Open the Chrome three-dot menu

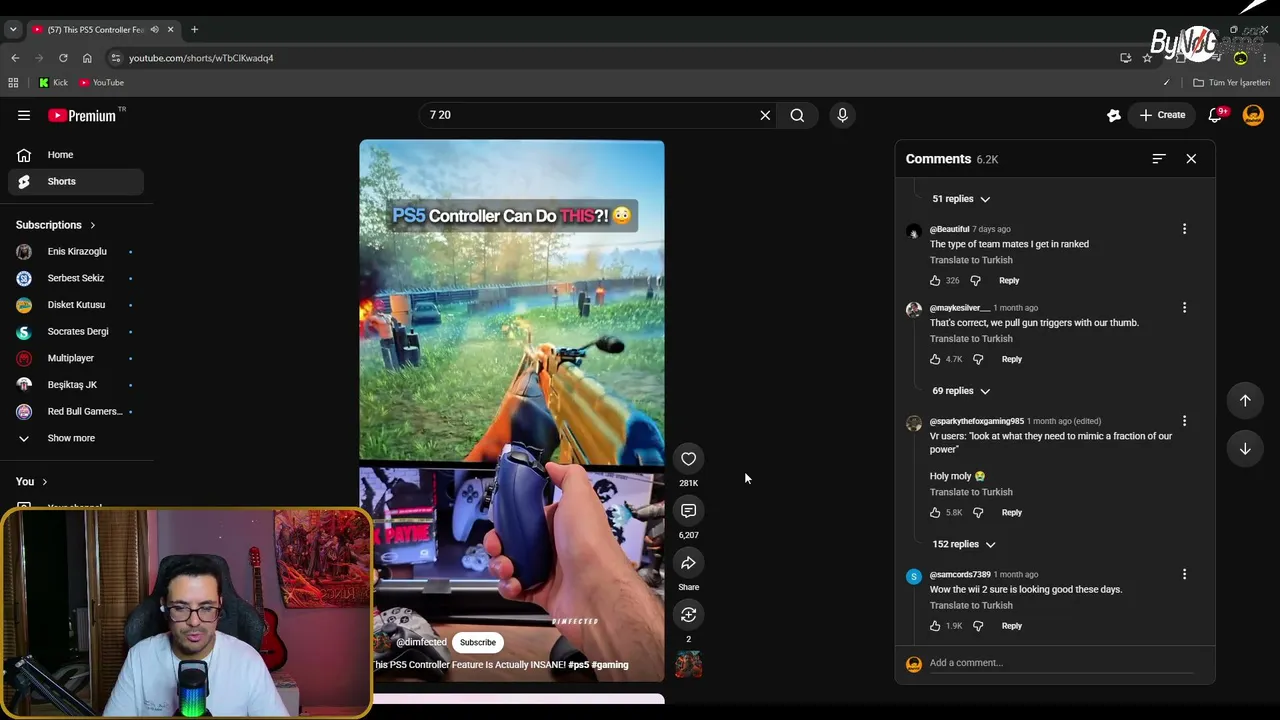[x=1265, y=58]
